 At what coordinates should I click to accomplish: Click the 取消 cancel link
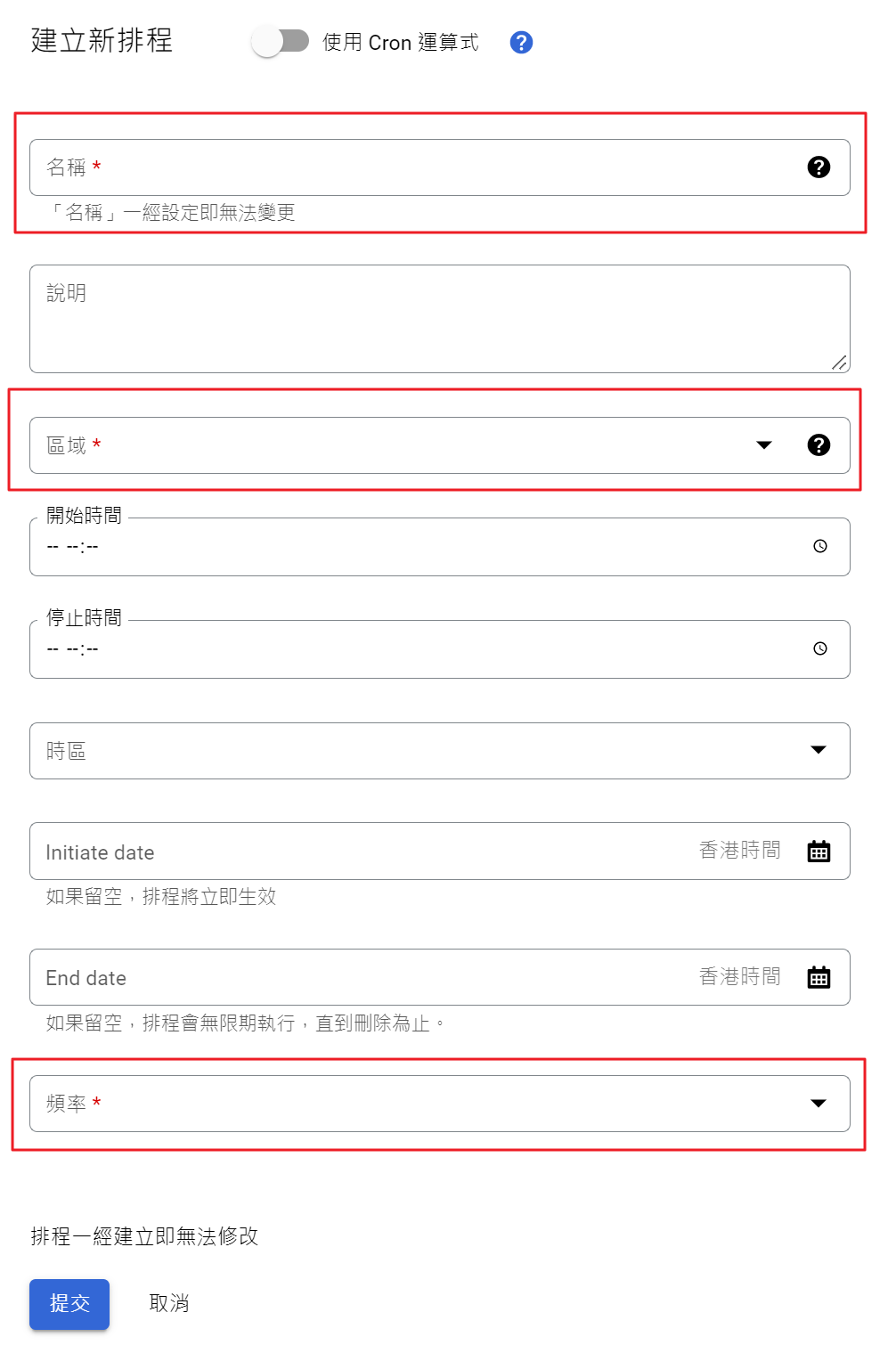tap(169, 1304)
